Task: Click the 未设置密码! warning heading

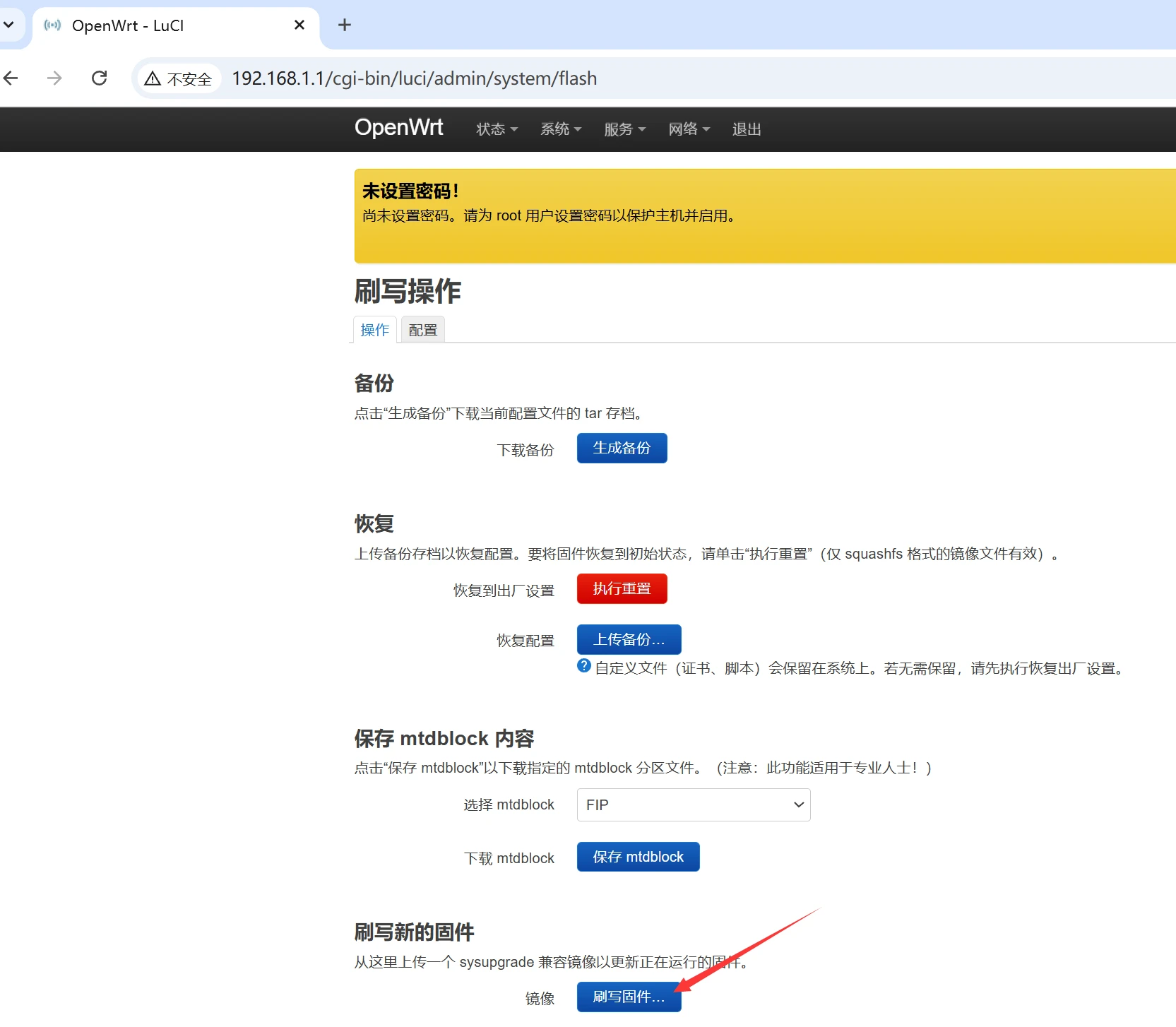Action: pos(410,191)
